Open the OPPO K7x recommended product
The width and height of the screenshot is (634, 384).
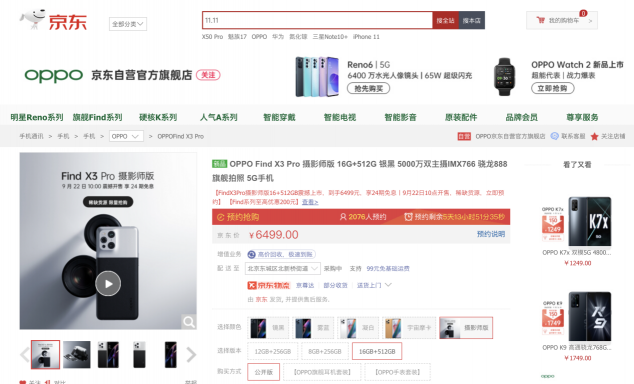577,231
